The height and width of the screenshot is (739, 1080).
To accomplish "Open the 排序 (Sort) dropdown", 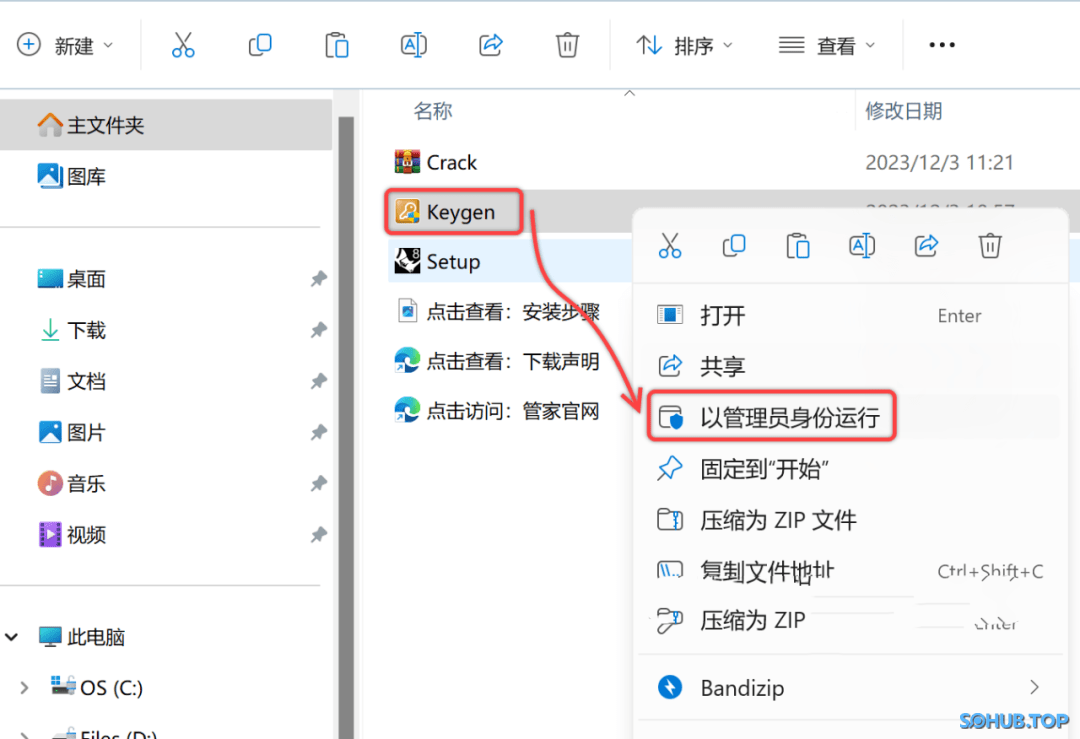I will point(684,44).
